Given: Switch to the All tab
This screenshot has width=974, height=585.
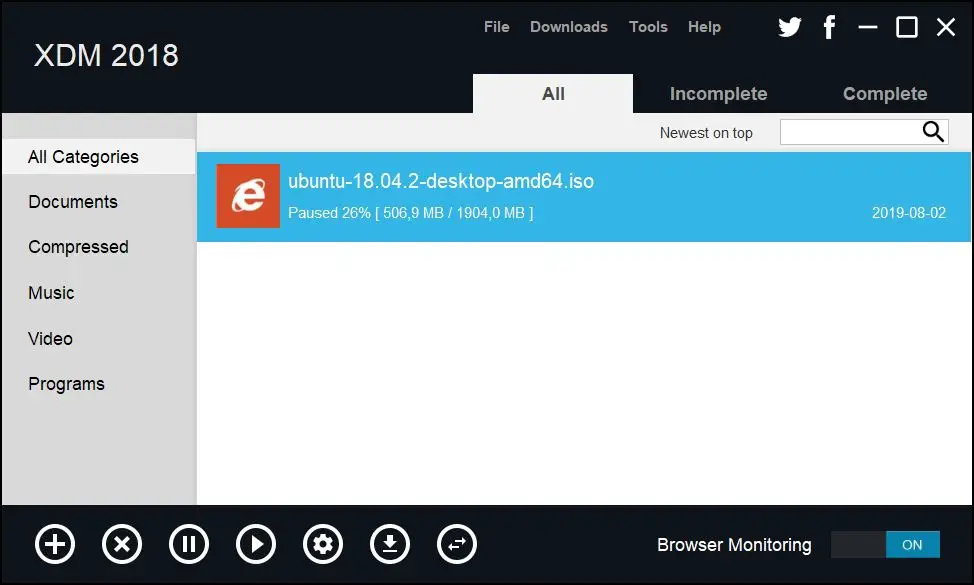Looking at the screenshot, I should click(x=553, y=94).
